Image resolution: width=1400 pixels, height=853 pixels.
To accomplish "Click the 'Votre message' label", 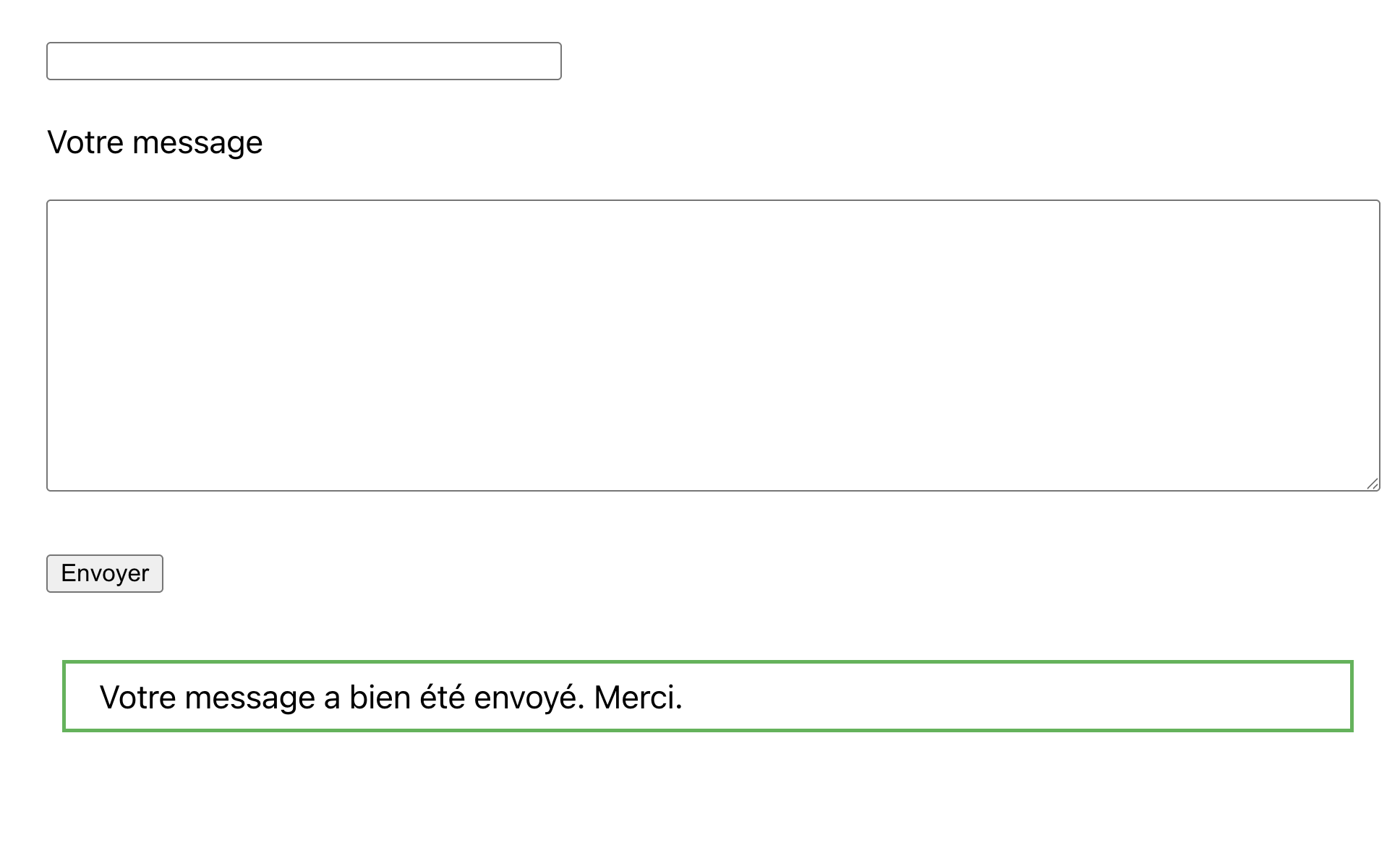I will (155, 142).
